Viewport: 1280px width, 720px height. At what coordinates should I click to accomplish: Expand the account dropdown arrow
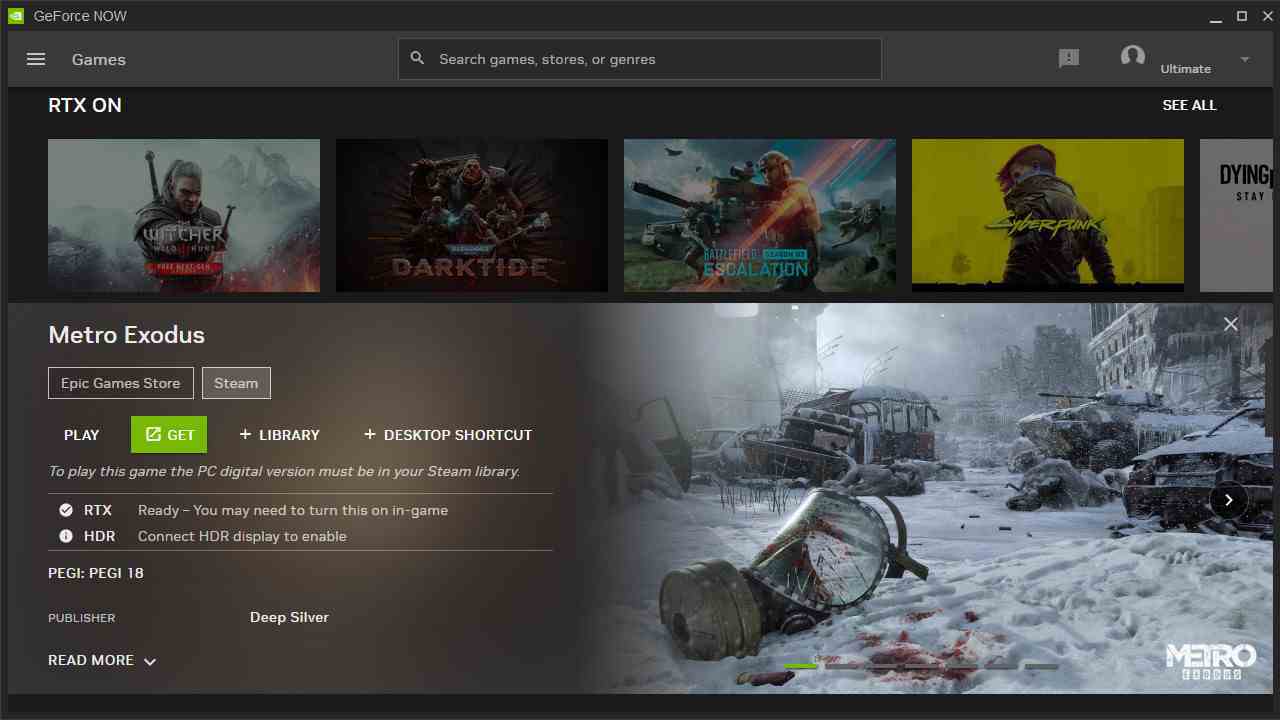(x=1245, y=60)
